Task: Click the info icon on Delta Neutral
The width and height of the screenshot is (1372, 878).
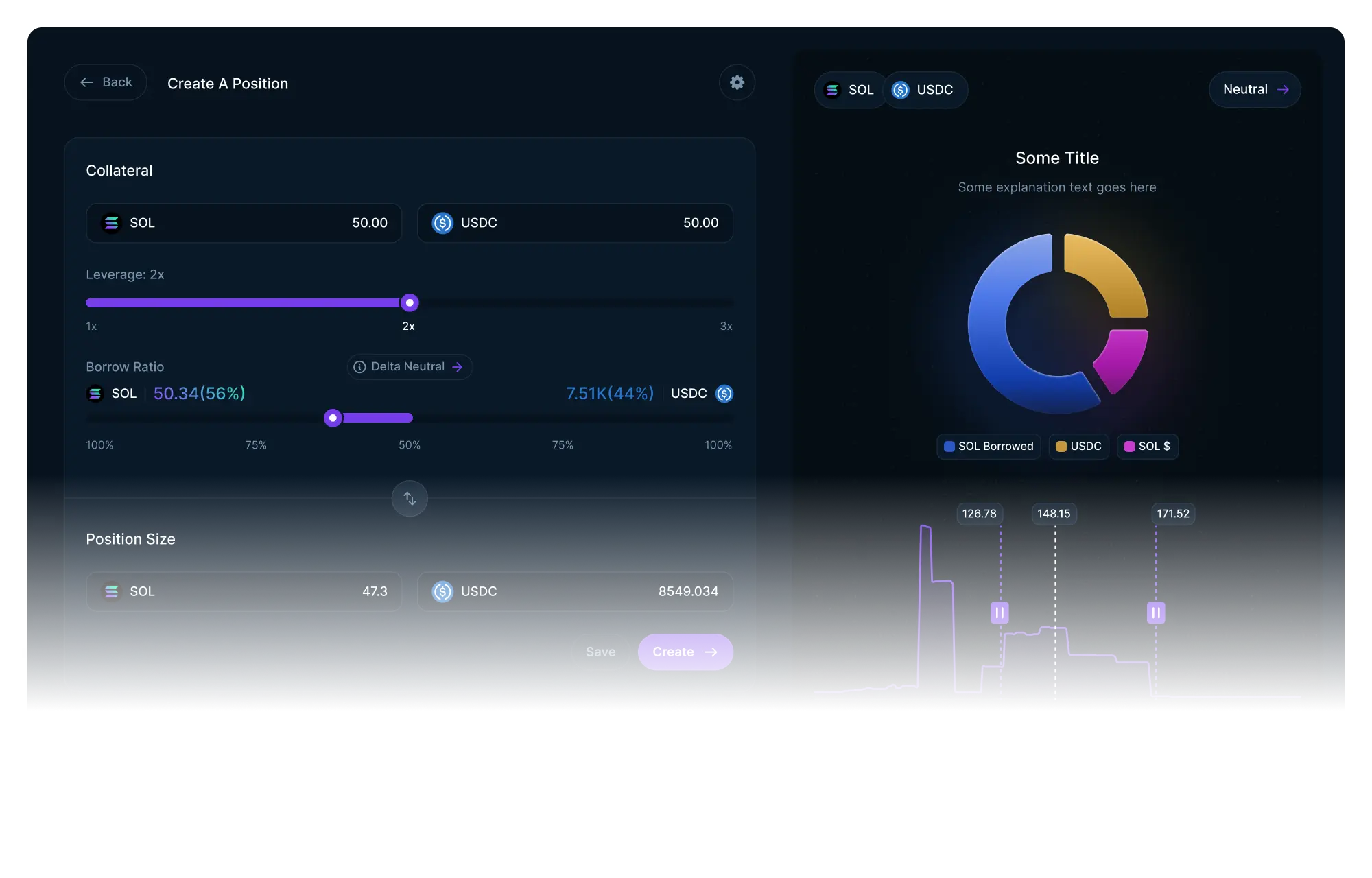Action: pos(359,367)
